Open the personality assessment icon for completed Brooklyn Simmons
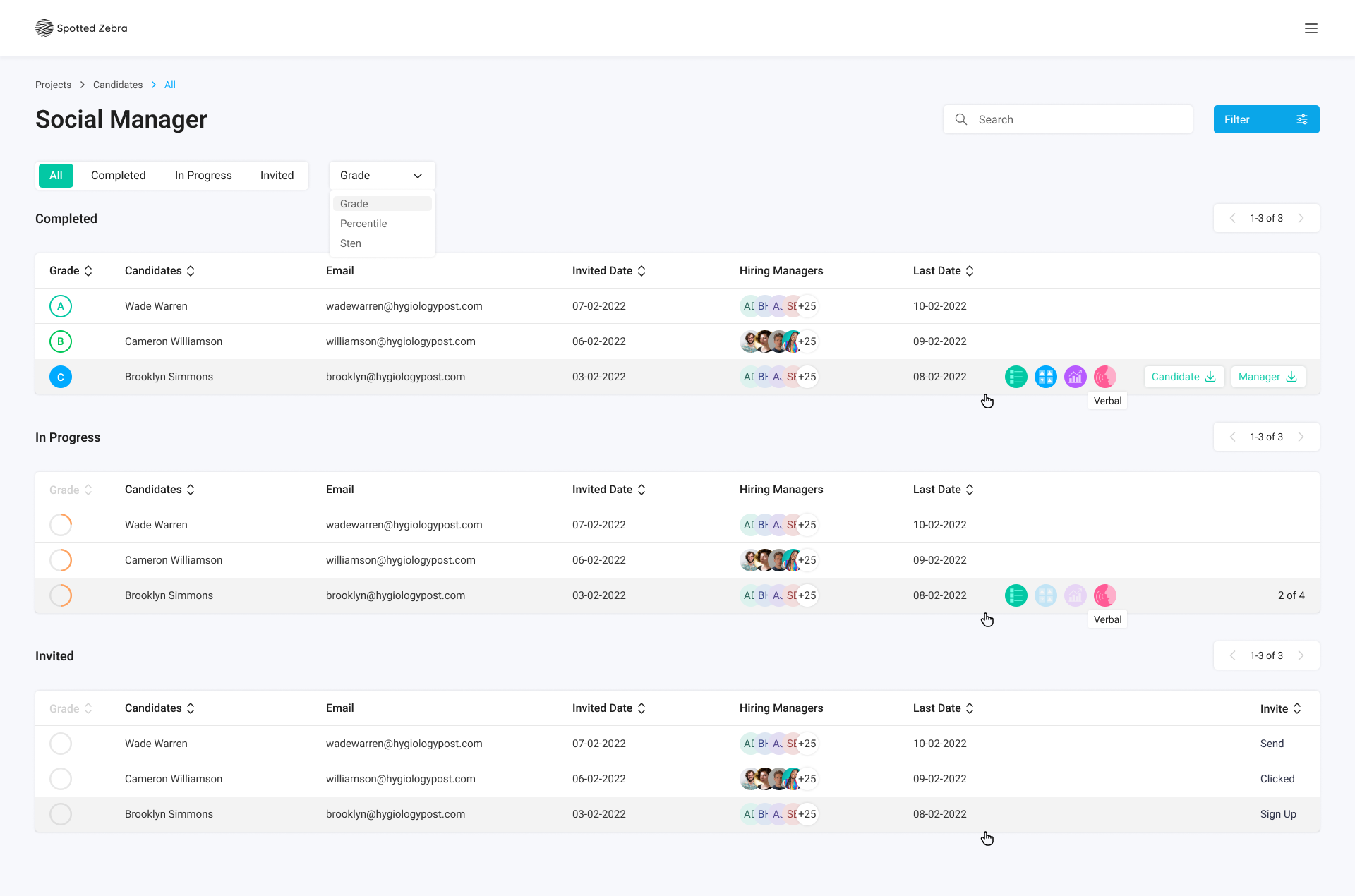This screenshot has width=1355, height=896. coord(1016,377)
